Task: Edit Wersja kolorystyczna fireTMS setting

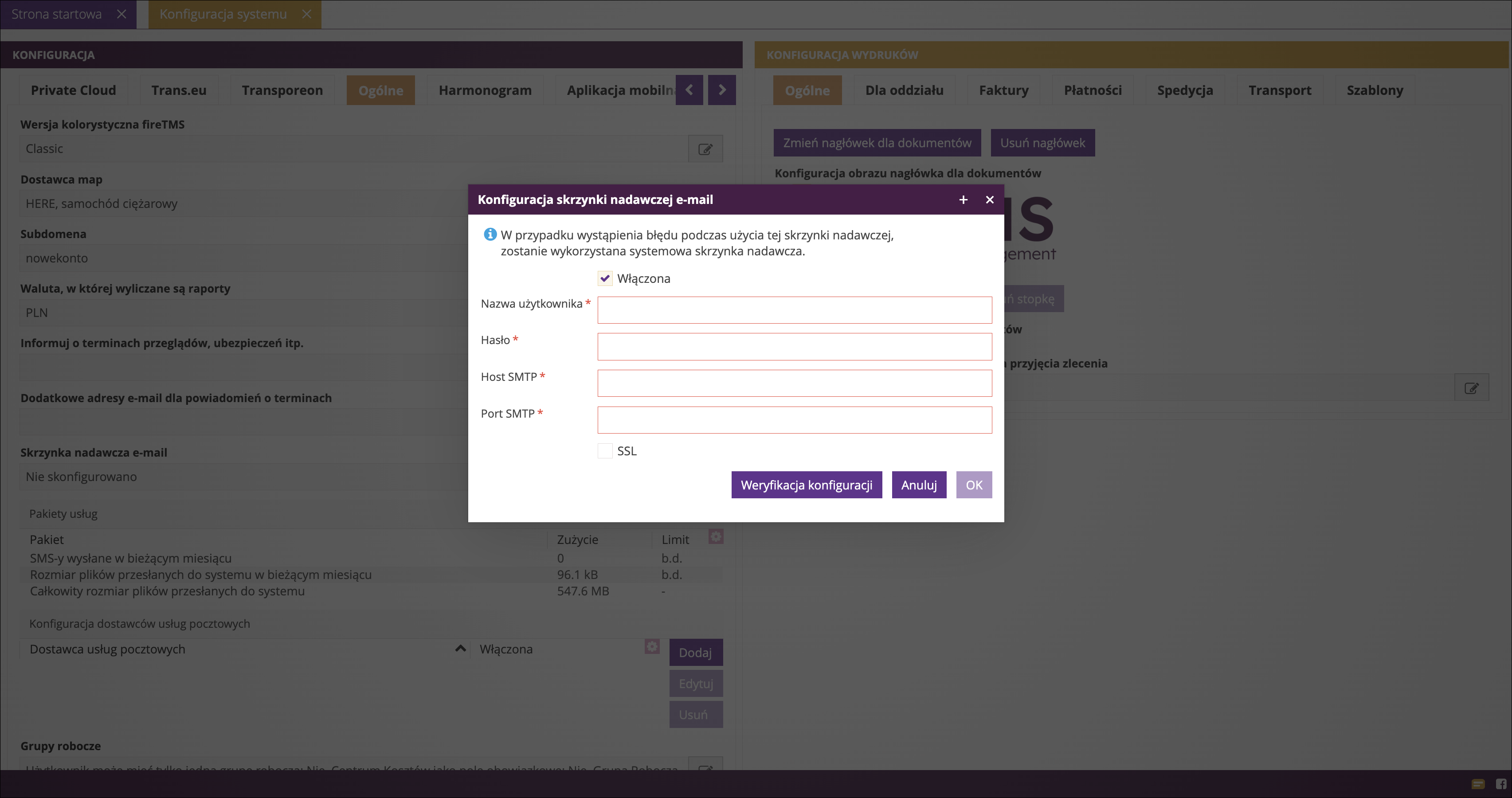Action: click(705, 149)
